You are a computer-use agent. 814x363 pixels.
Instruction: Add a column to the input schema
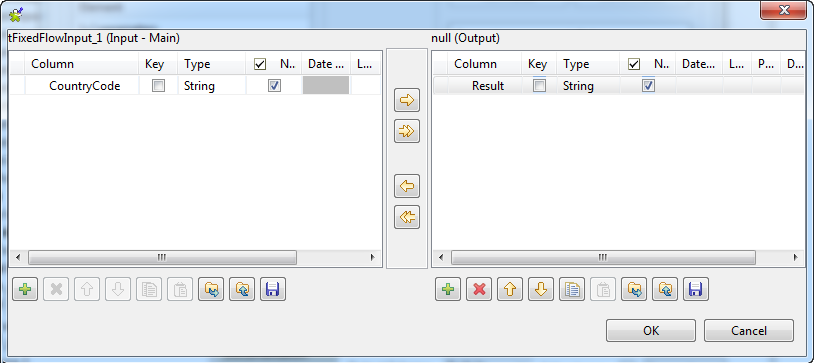pyautogui.click(x=25, y=289)
